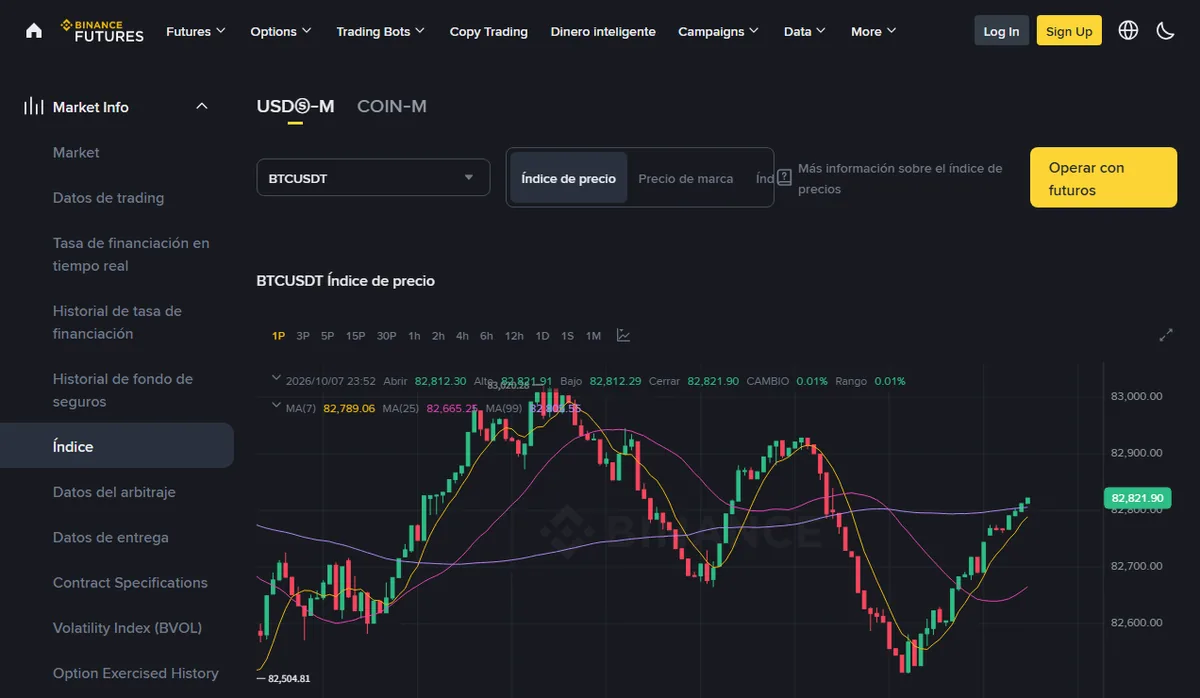Select the Precio de marca tab

click(686, 178)
